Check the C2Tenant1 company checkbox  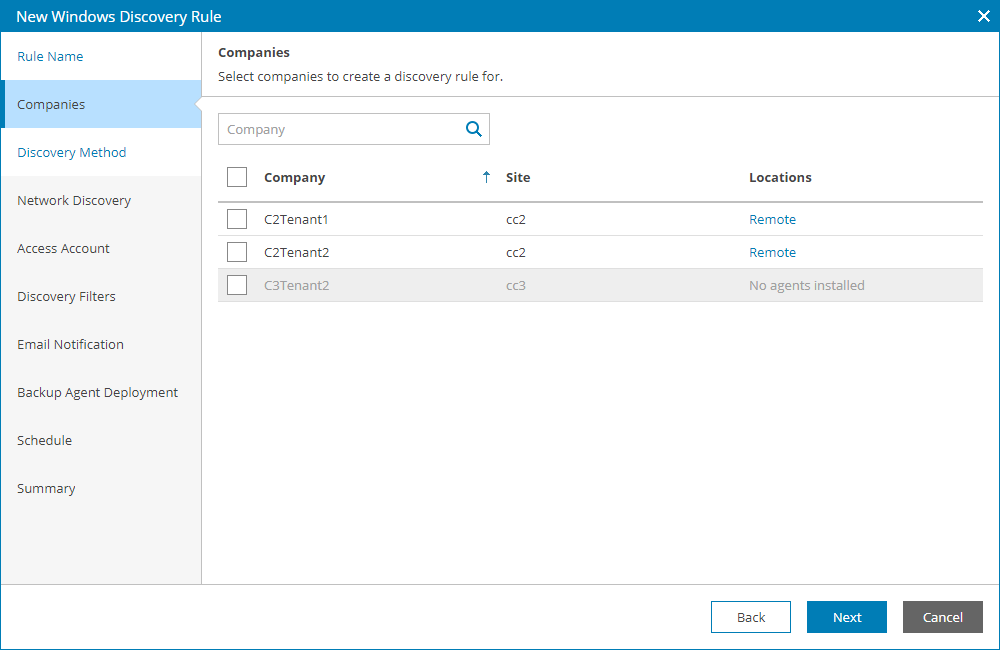(237, 219)
